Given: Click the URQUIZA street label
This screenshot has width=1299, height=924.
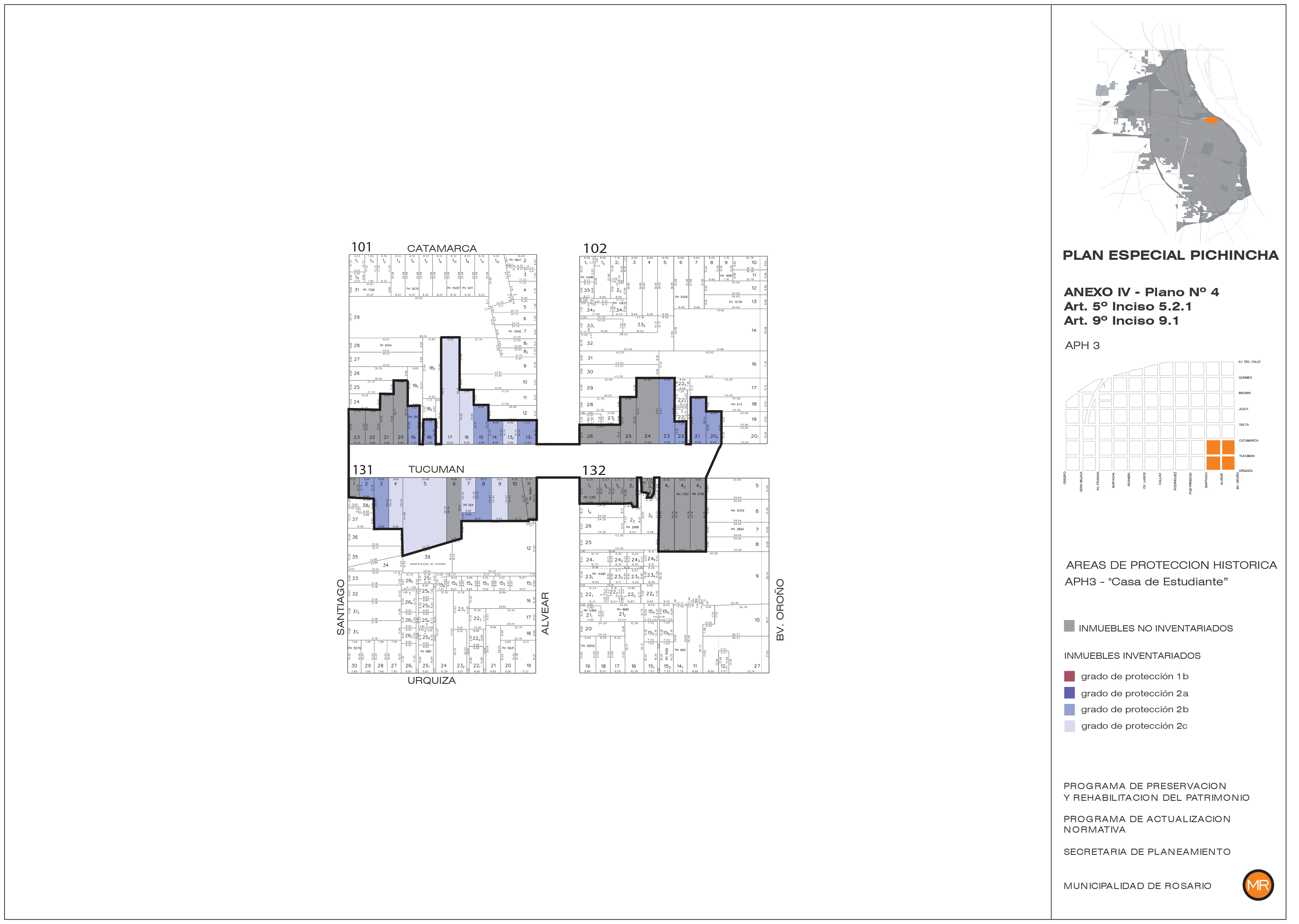Looking at the screenshot, I should tap(431, 680).
